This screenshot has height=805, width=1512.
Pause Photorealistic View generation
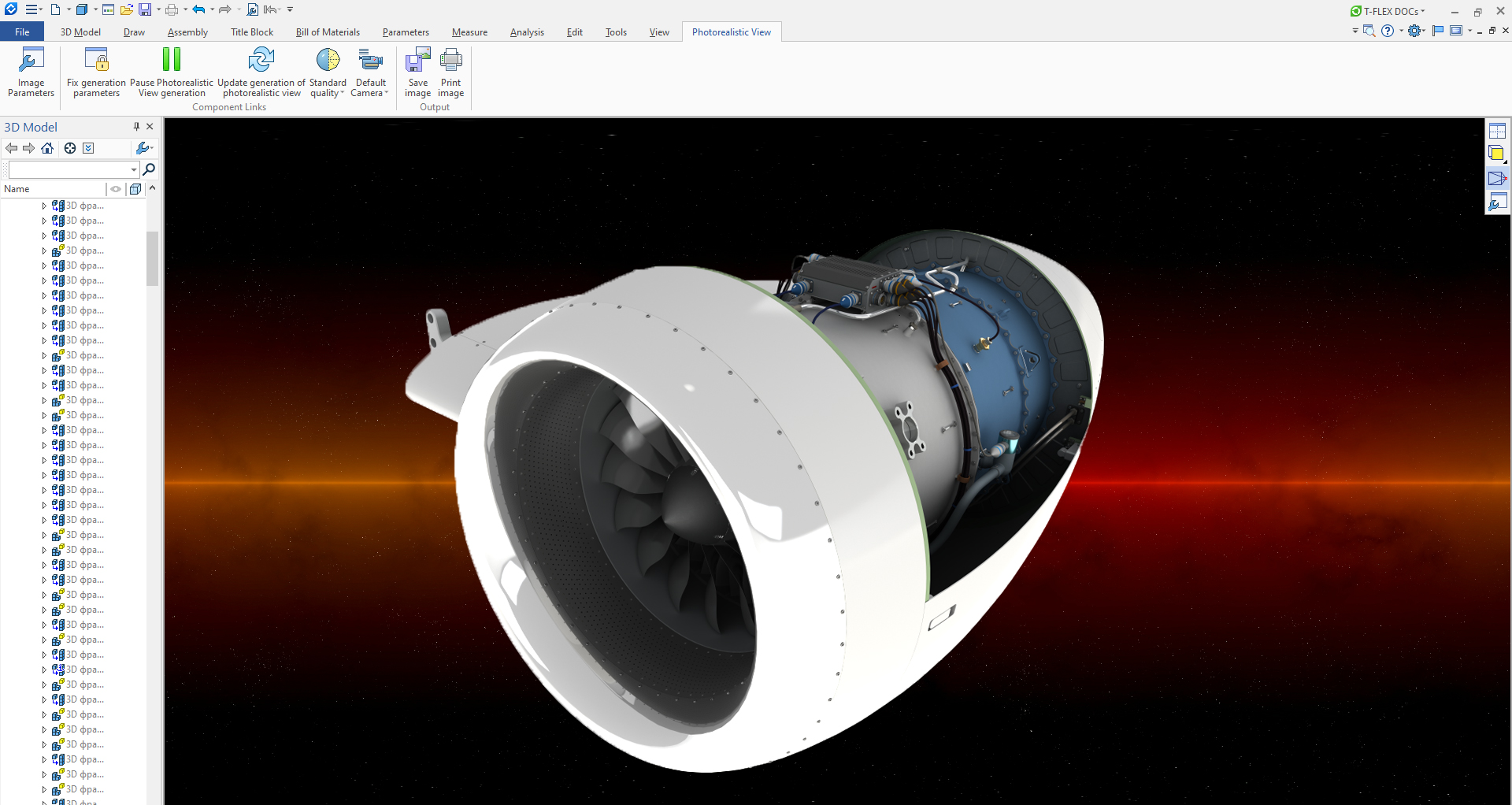[x=171, y=72]
